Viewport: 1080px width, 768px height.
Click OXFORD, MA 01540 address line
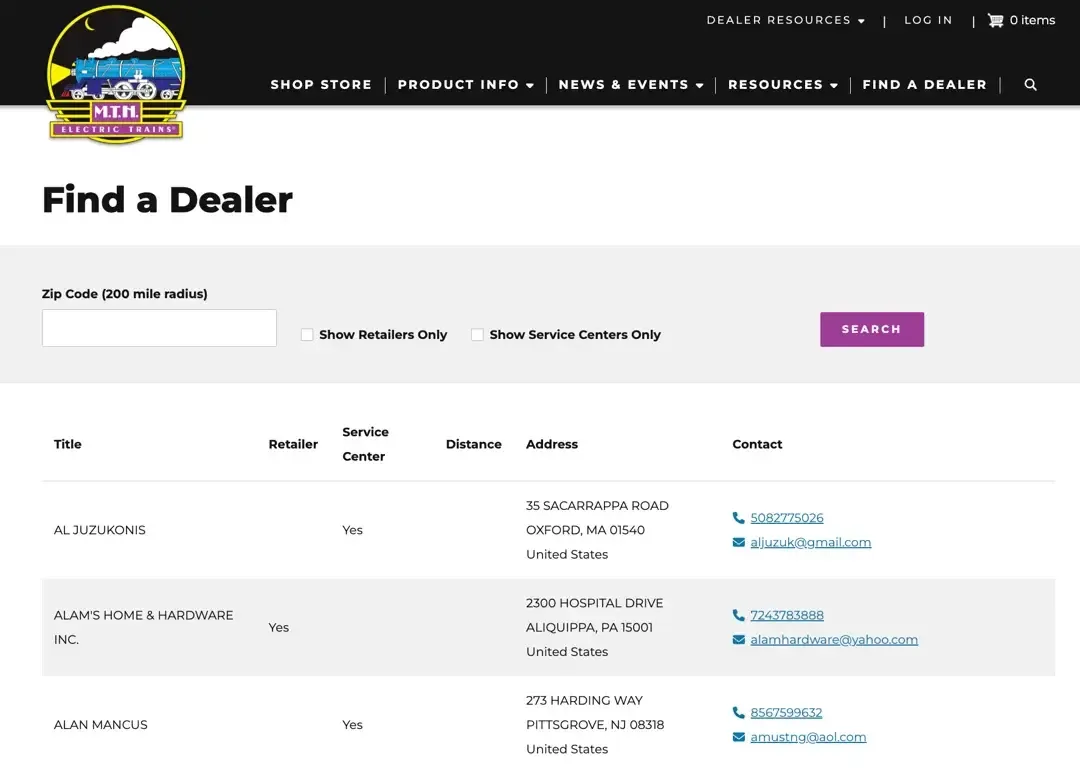[585, 530]
